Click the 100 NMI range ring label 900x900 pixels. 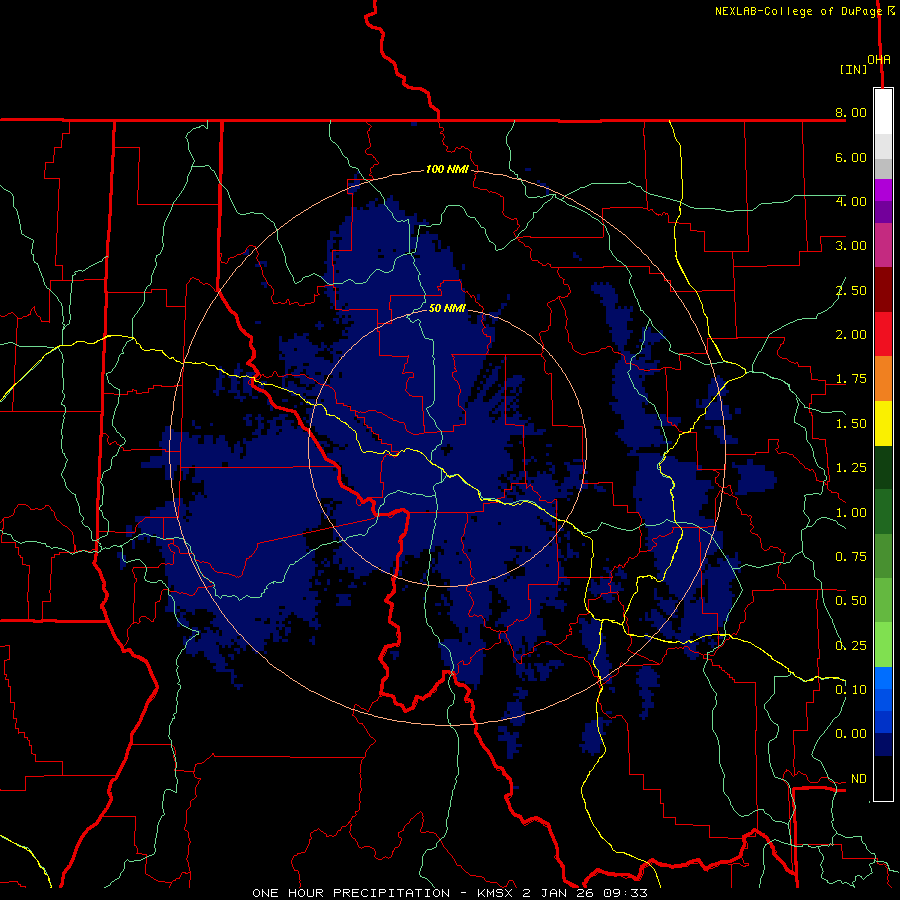coord(447,169)
